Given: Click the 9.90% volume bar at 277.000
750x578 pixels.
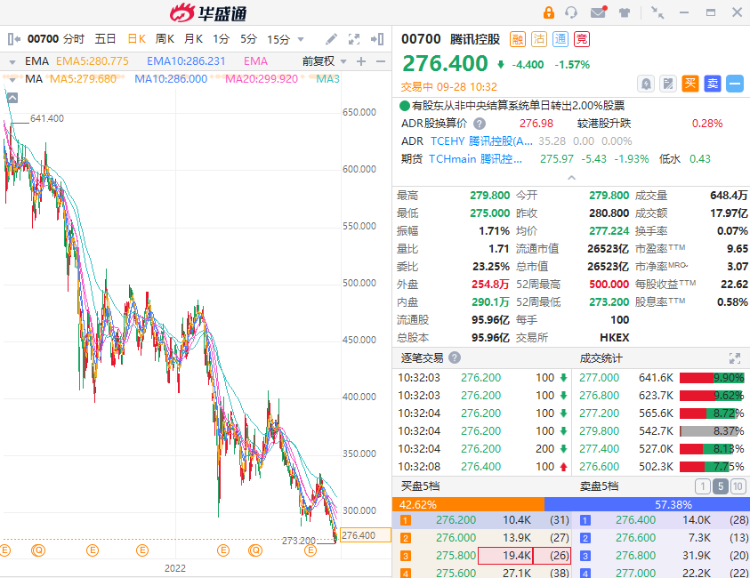Looking at the screenshot, I should 712,378.
